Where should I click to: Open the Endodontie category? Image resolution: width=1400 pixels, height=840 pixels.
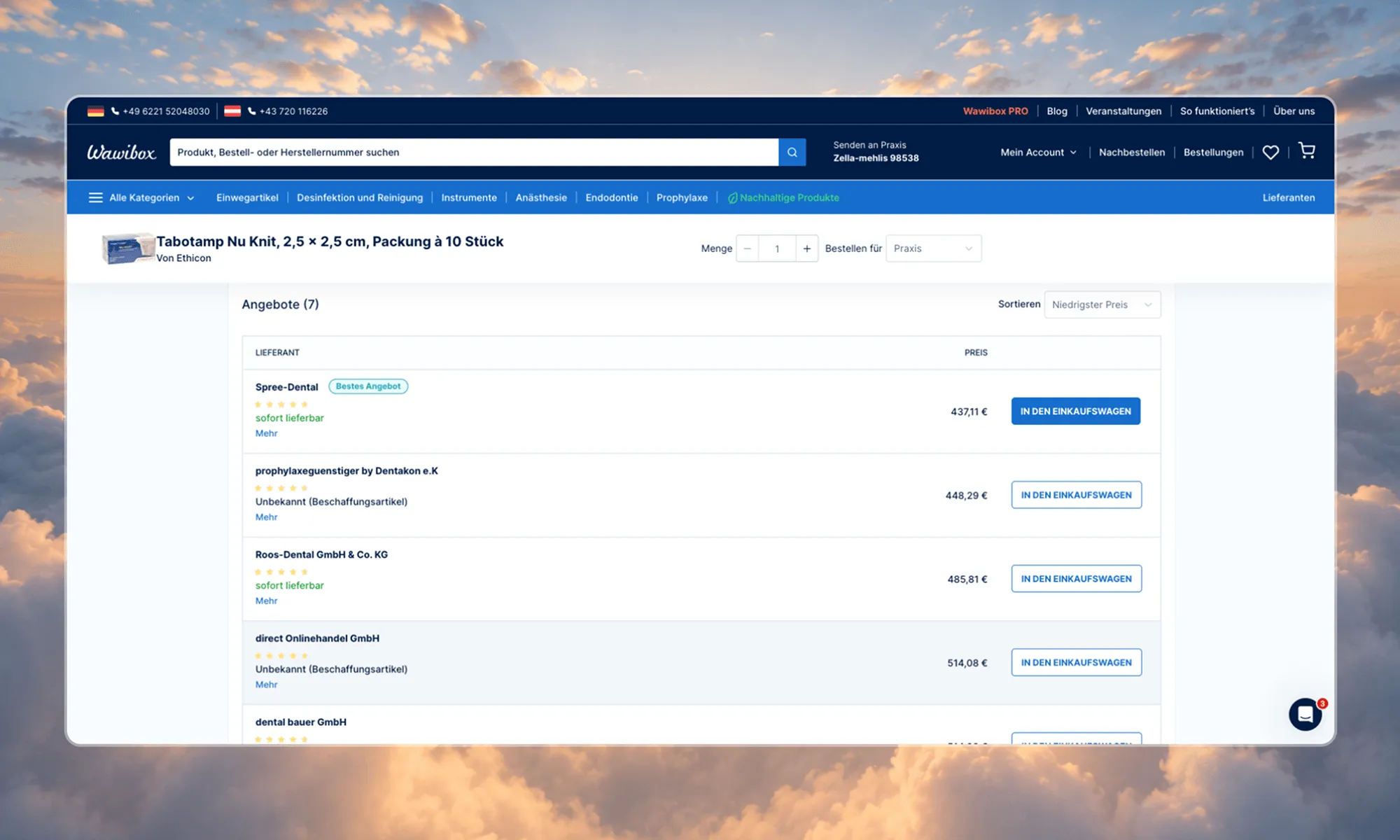612,197
